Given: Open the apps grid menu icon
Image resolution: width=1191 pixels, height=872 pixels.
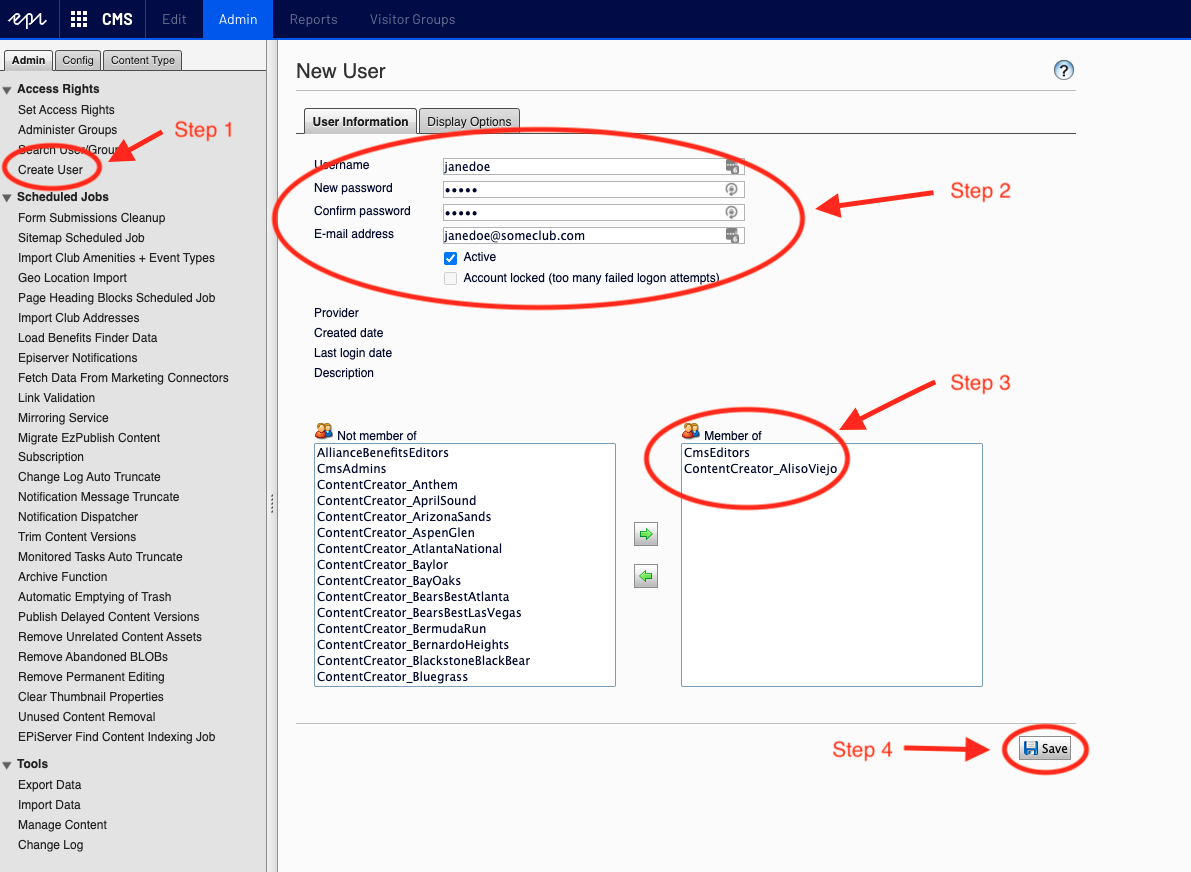Looking at the screenshot, I should (x=79, y=19).
